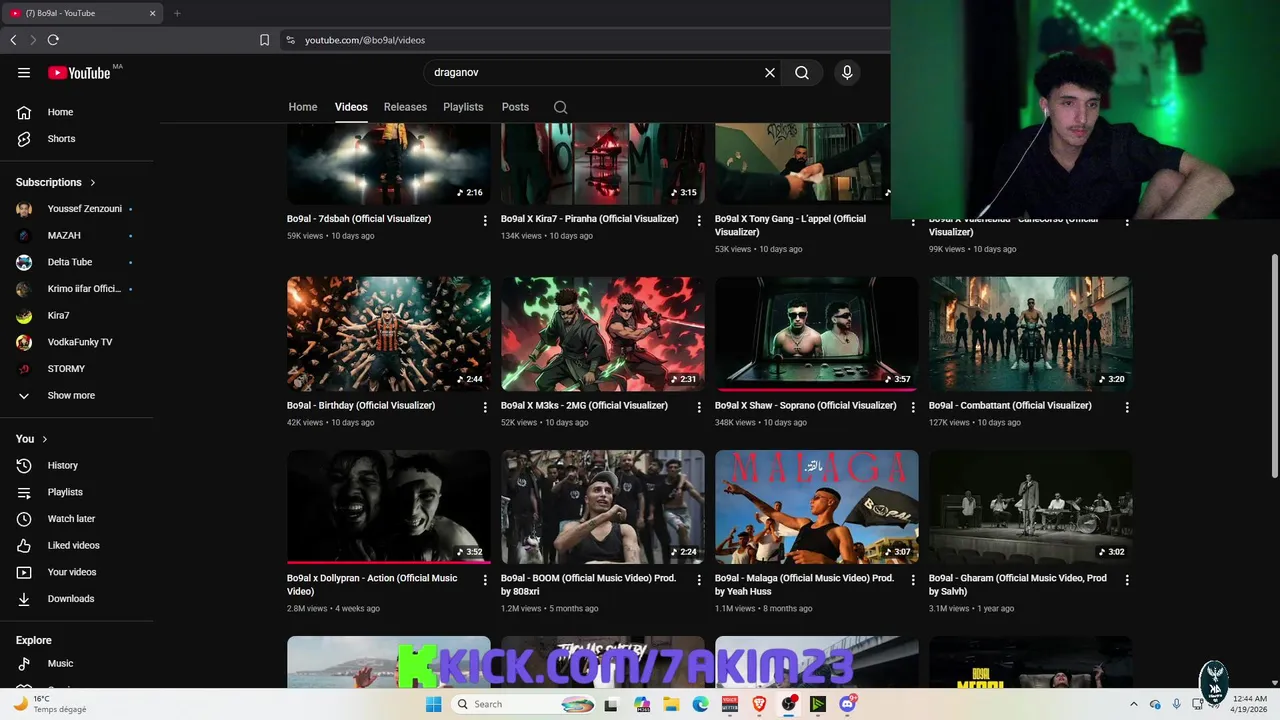
Task: Open more options for Gharam video
Action: click(x=1127, y=580)
